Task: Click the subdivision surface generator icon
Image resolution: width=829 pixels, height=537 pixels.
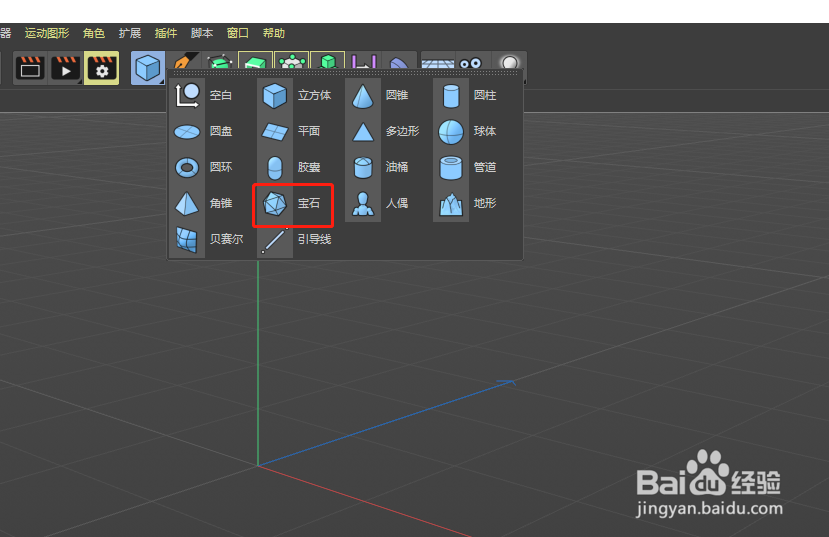Action: tap(219, 60)
